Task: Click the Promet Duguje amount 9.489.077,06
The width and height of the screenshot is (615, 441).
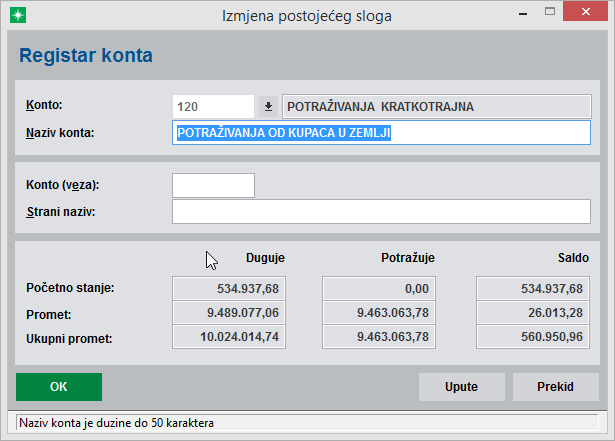Action: click(x=230, y=313)
